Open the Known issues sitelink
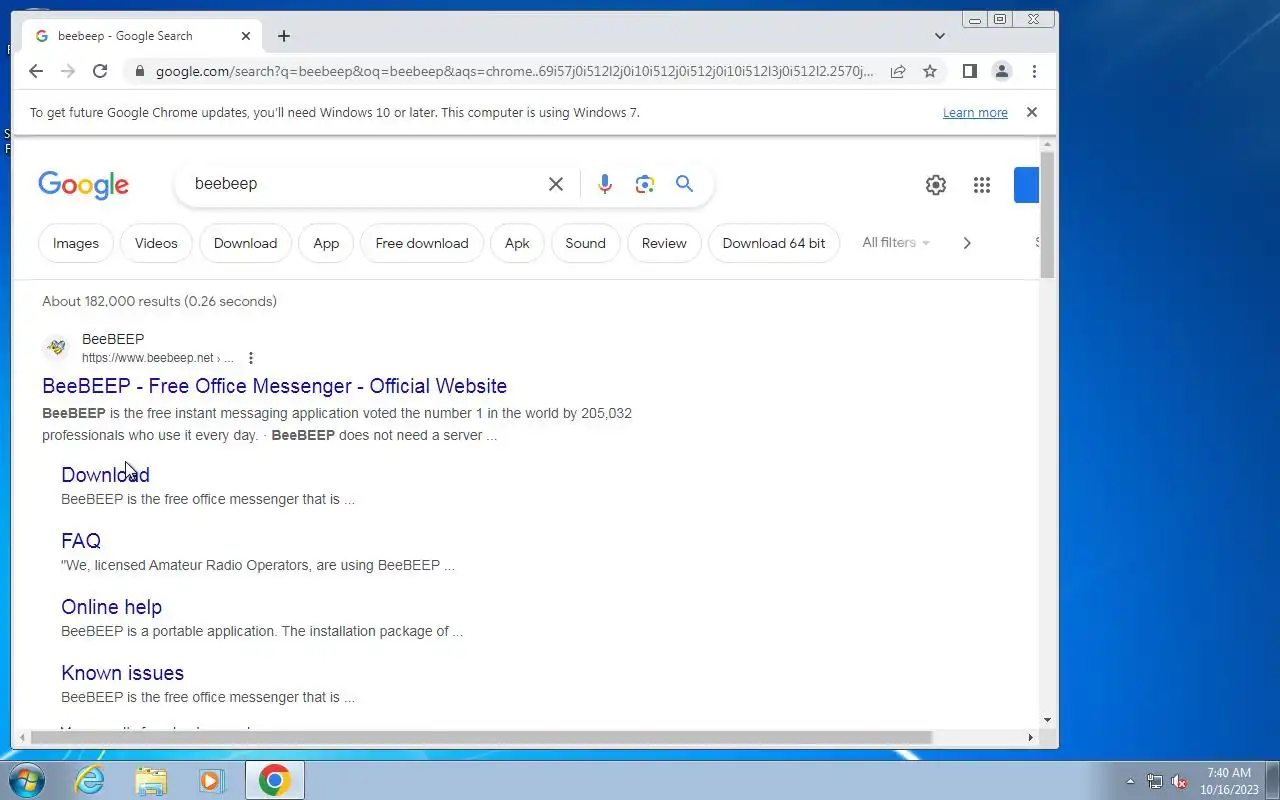 point(122,673)
